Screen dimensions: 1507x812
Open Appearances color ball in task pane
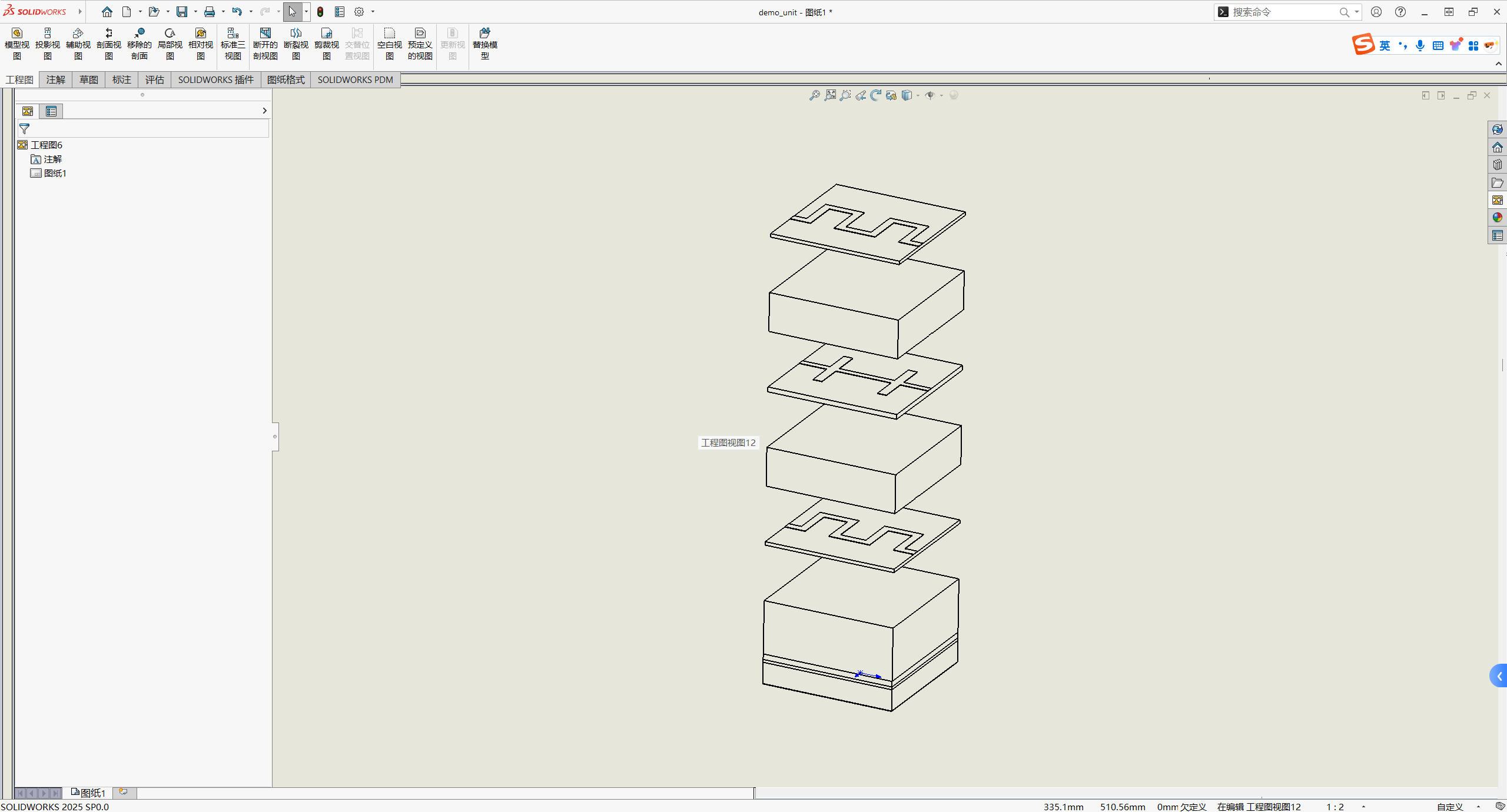[x=1498, y=218]
